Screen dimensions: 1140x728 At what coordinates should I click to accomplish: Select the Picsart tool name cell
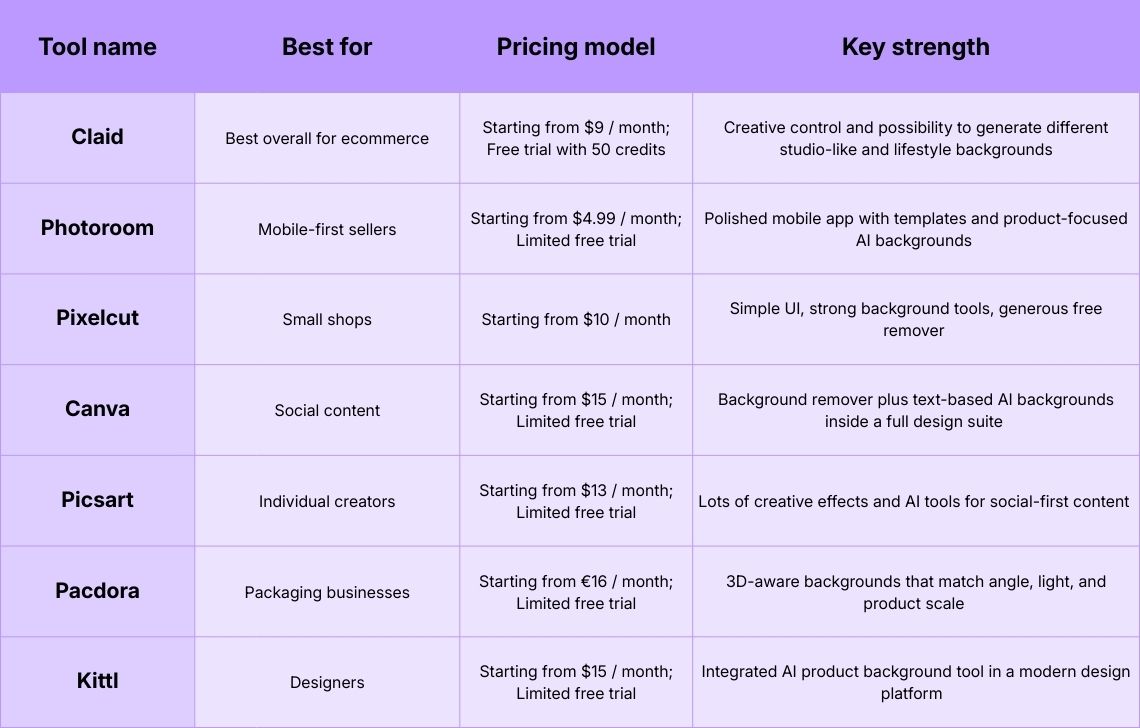97,500
